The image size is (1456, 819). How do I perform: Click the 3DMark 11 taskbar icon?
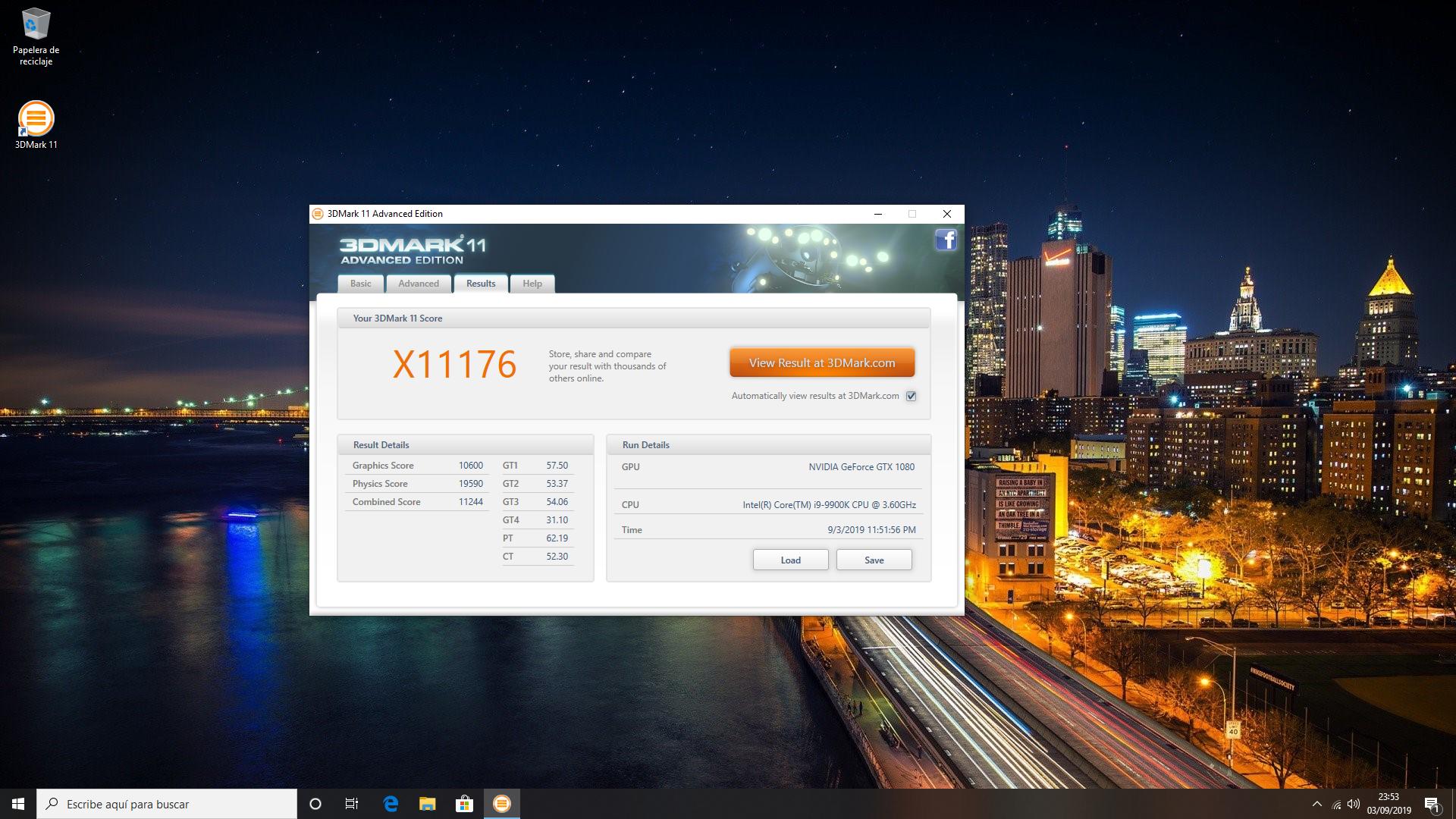pos(501,804)
